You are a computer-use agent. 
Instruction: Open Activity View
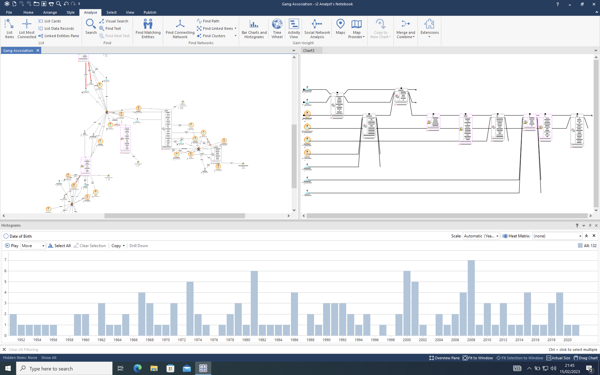click(x=294, y=28)
